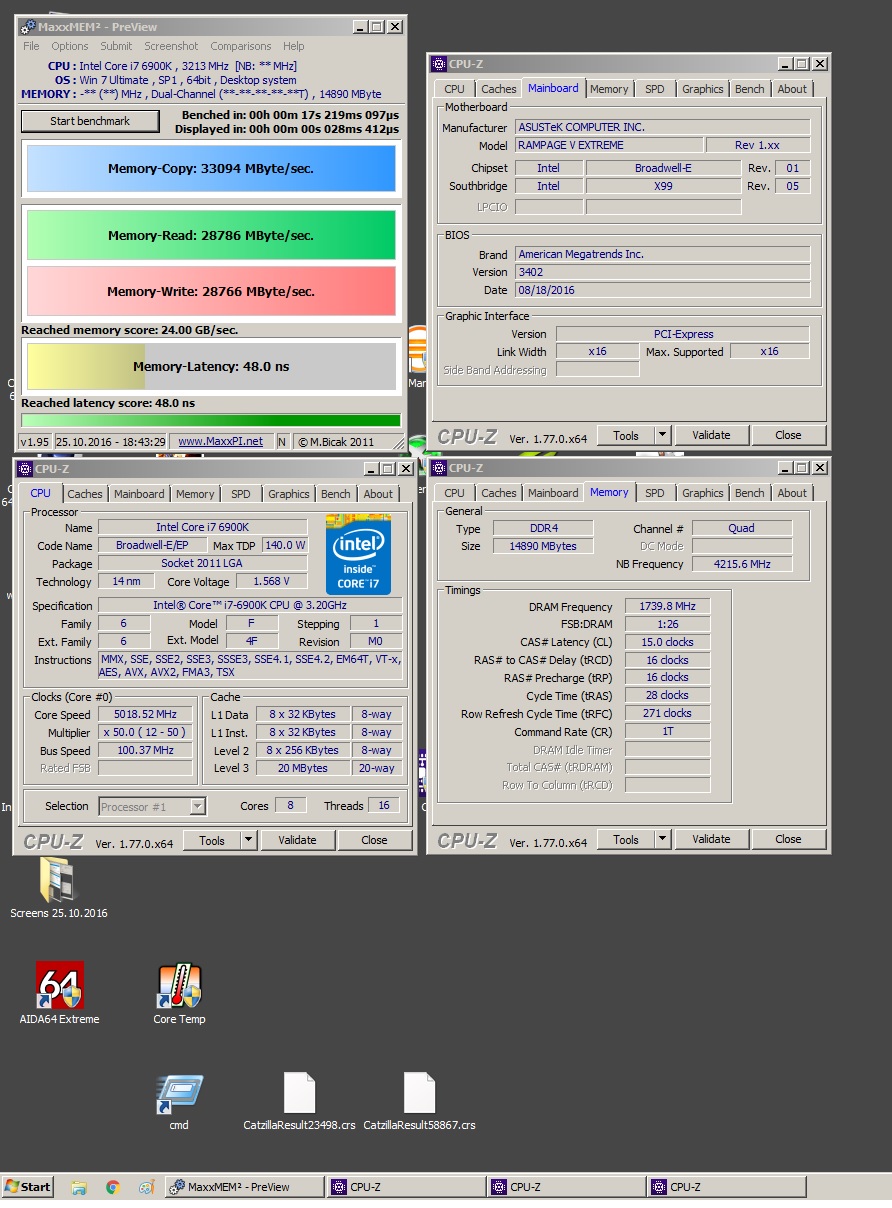The height and width of the screenshot is (1208, 892).
Task: Click Validate in the Mainboard CPU-Z window
Action: (x=711, y=435)
